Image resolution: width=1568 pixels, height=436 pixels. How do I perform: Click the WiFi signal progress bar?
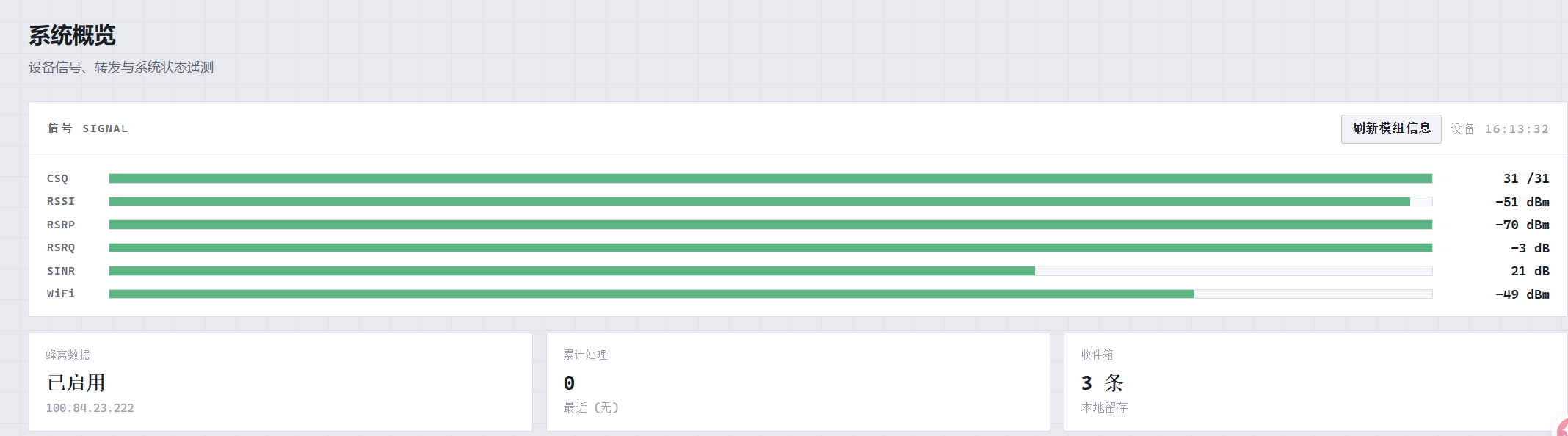[771, 294]
